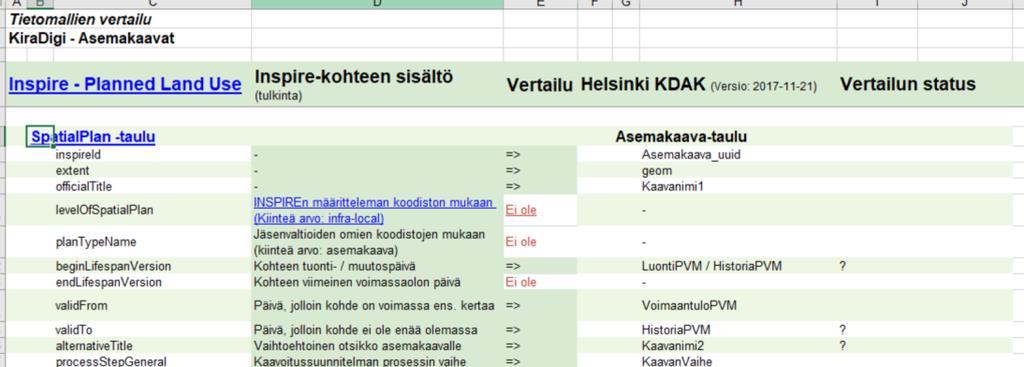Select the 'processStepGeneral' cell
The height and width of the screenshot is (367, 1024).
pos(111,361)
